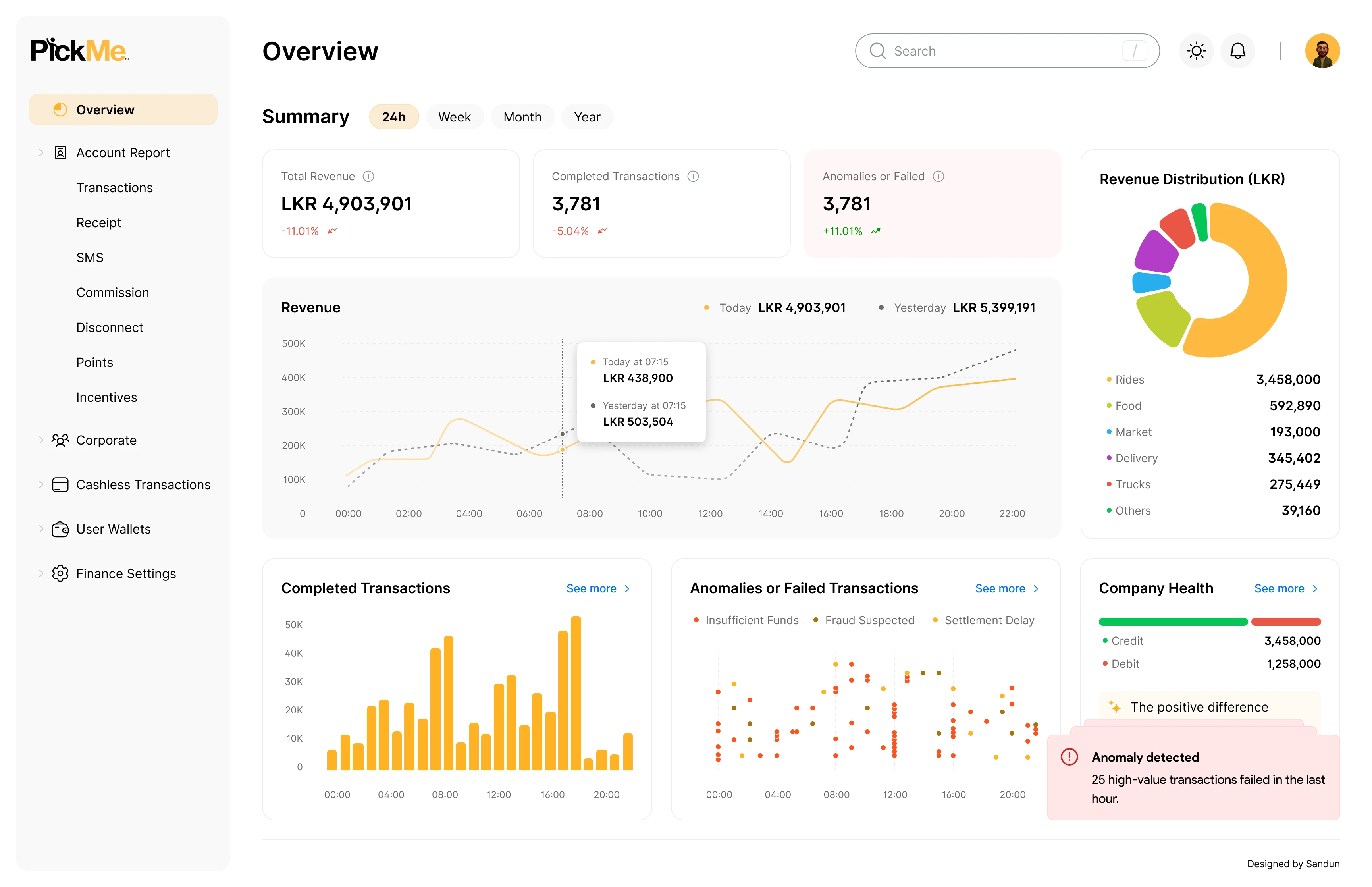Toggle the Today revenue legend

coord(775,308)
